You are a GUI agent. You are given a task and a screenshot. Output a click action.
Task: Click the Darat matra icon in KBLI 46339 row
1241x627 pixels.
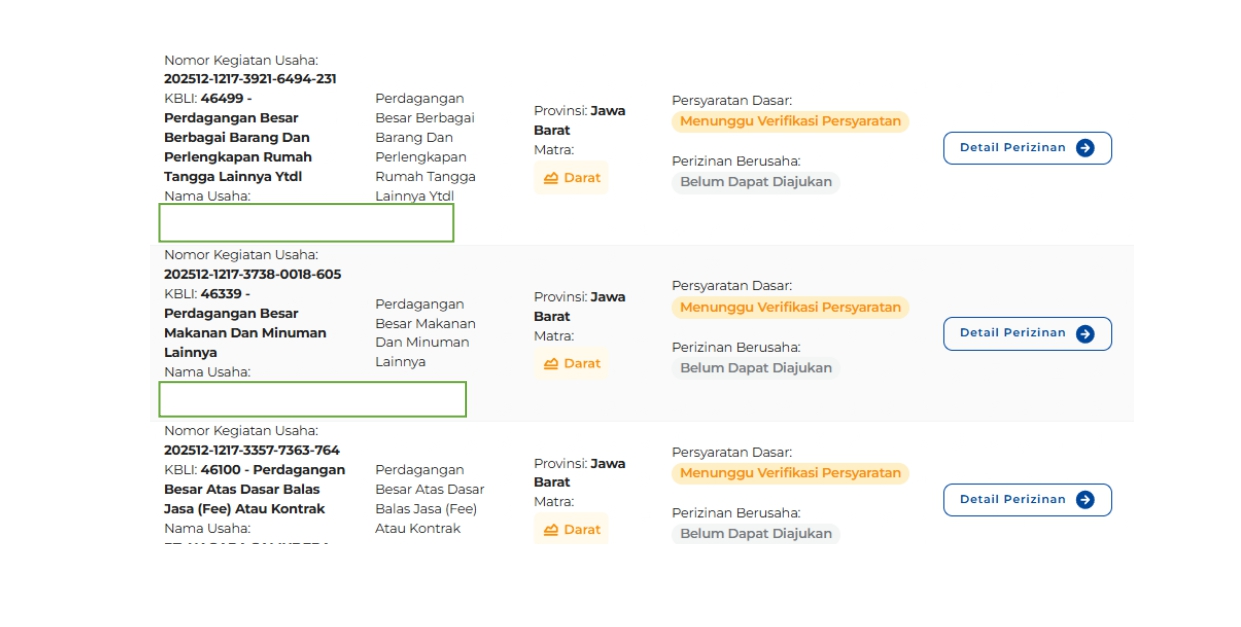point(551,364)
